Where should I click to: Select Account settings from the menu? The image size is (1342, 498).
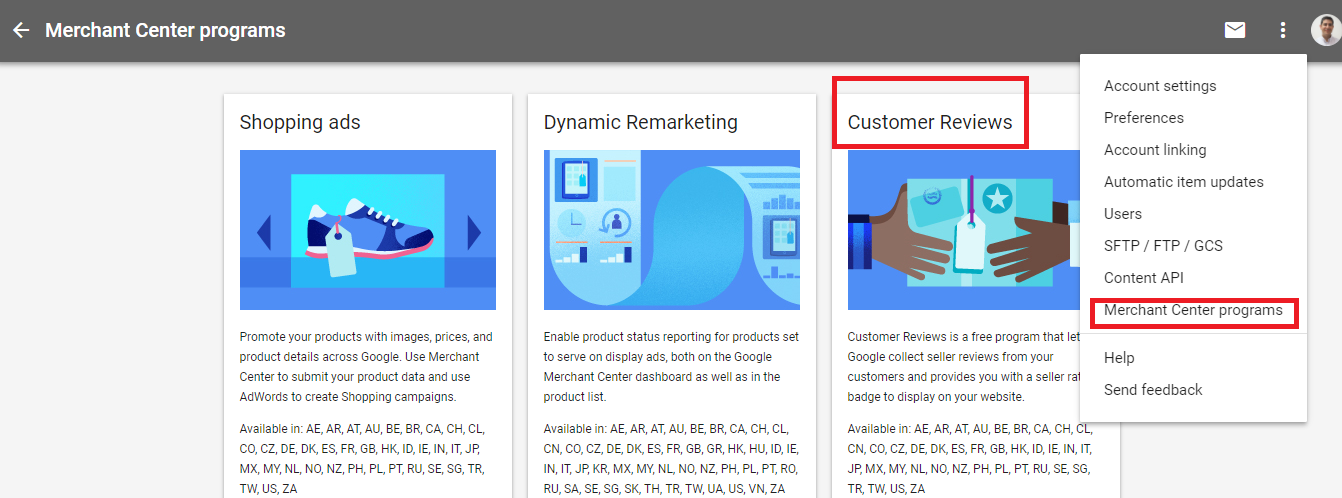[1160, 86]
